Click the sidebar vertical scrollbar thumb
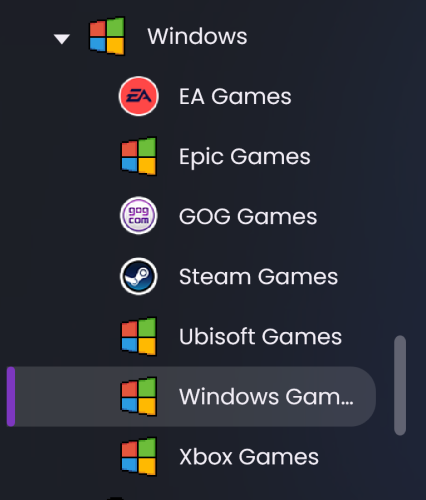This screenshot has width=426, height=500. (x=400, y=385)
